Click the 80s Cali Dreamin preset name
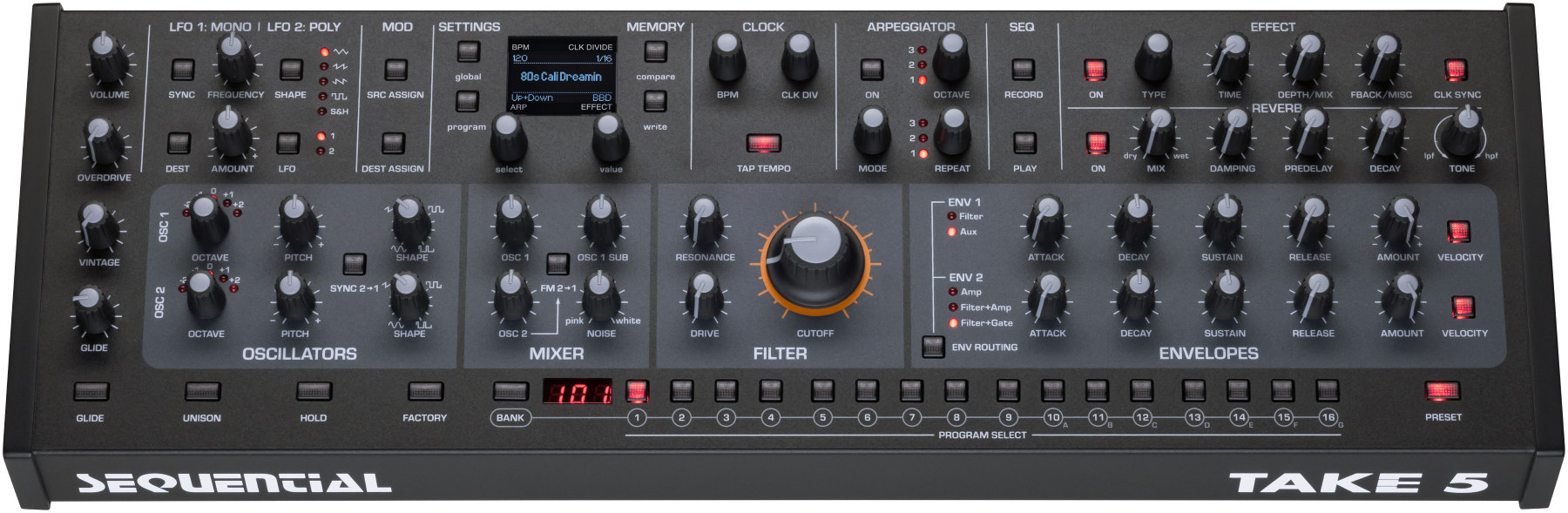 pos(561,77)
